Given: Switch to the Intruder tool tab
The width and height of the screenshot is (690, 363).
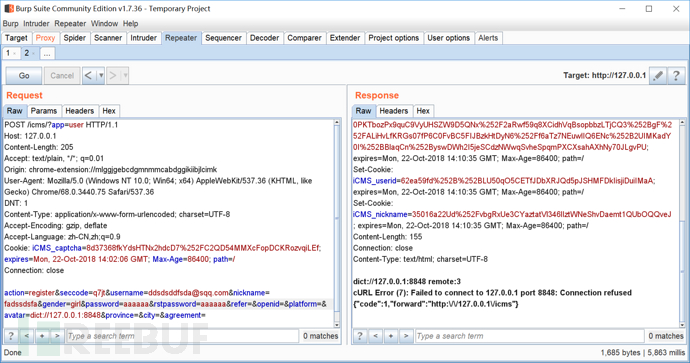Looking at the screenshot, I should 143,38.
